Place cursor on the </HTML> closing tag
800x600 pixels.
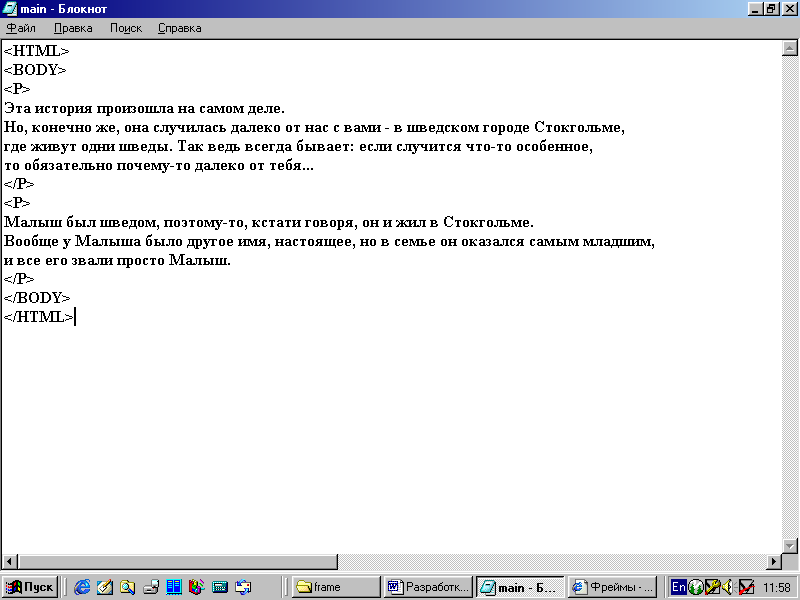38,317
